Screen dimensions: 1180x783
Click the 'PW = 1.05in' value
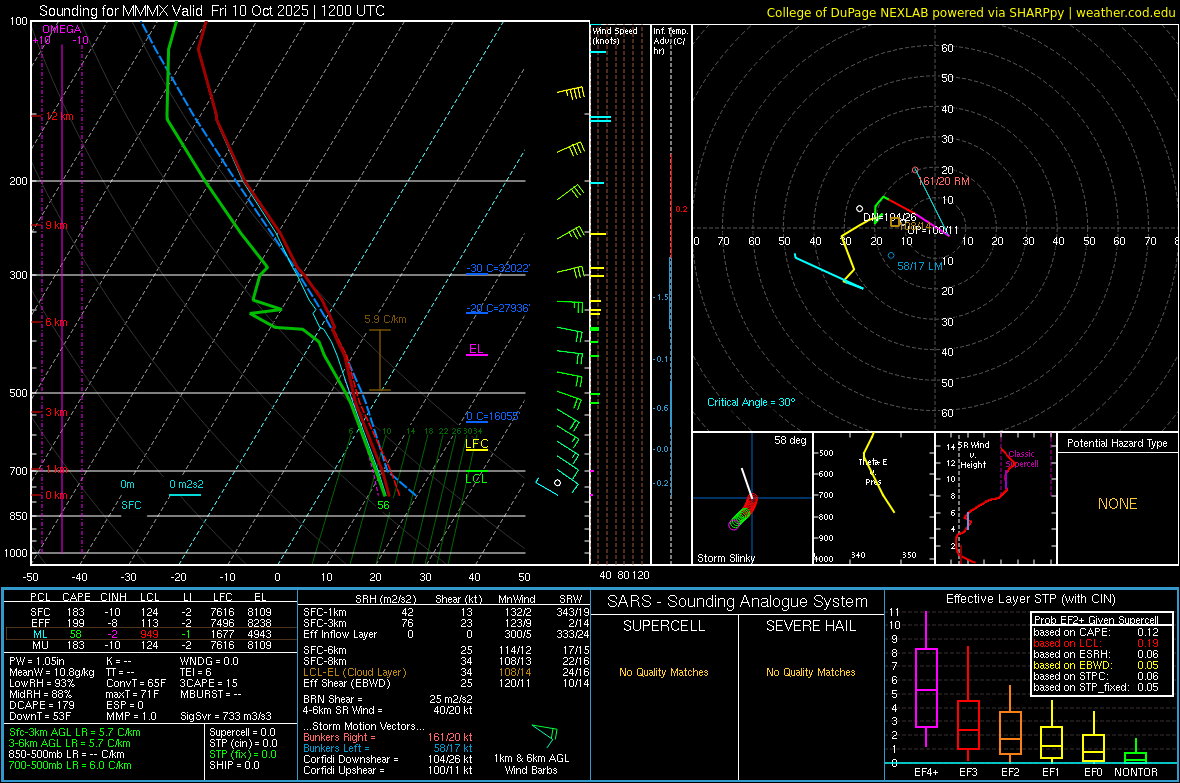(x=37, y=661)
